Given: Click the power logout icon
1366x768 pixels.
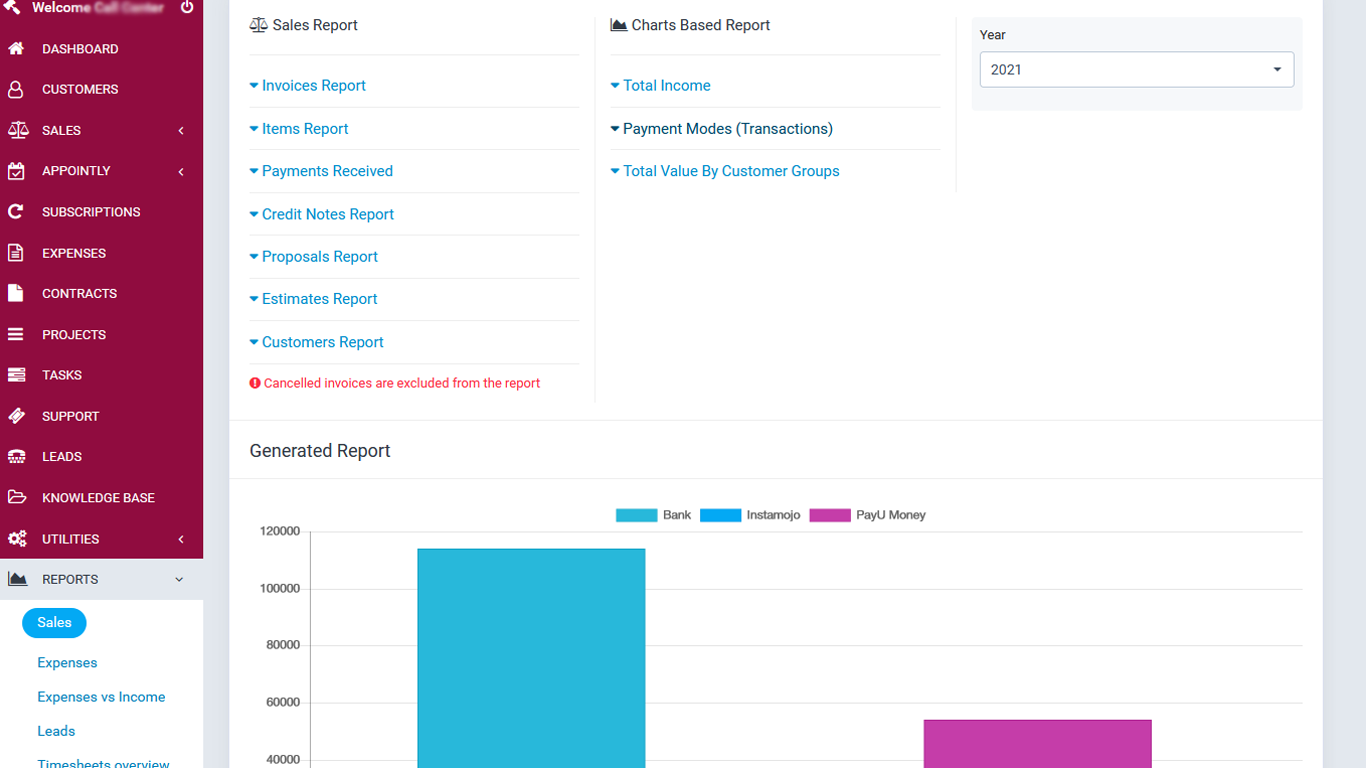Looking at the screenshot, I should click(187, 8).
